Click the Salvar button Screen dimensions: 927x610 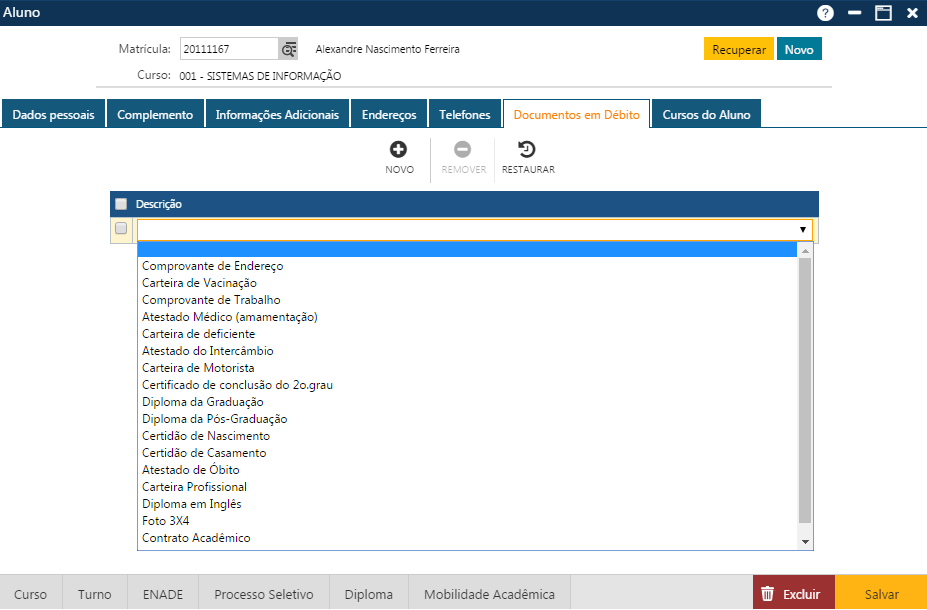click(x=881, y=593)
